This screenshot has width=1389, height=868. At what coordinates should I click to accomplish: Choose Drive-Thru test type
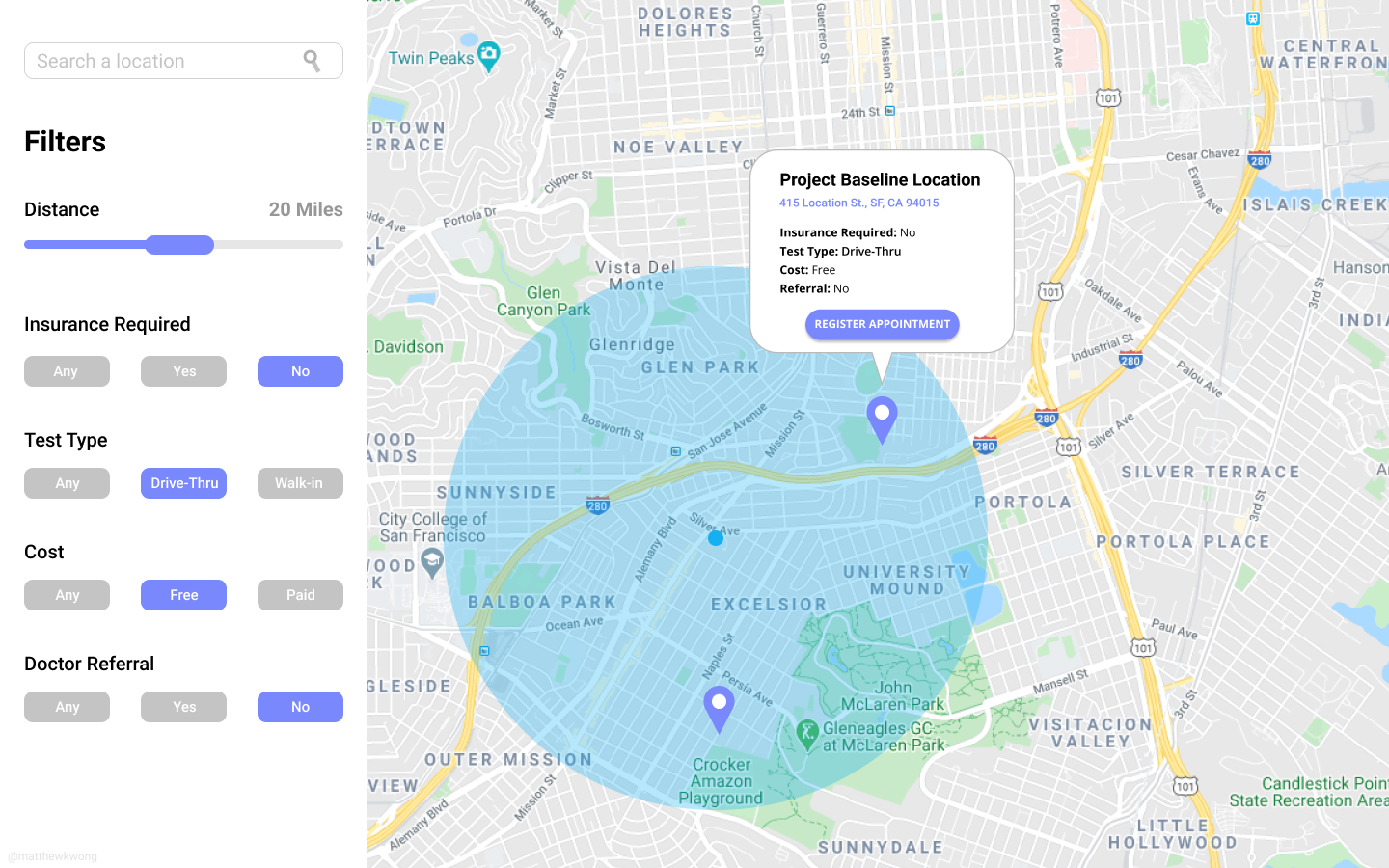click(x=183, y=483)
